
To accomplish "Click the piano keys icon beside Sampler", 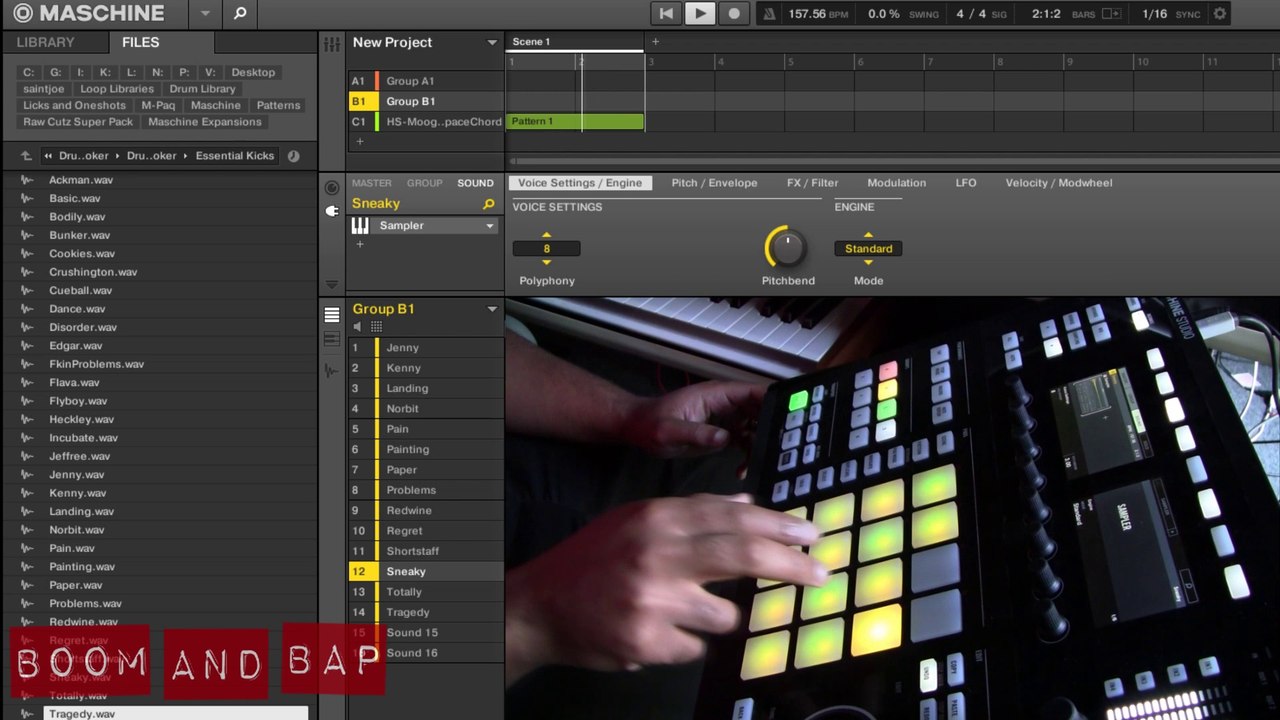I will point(360,226).
